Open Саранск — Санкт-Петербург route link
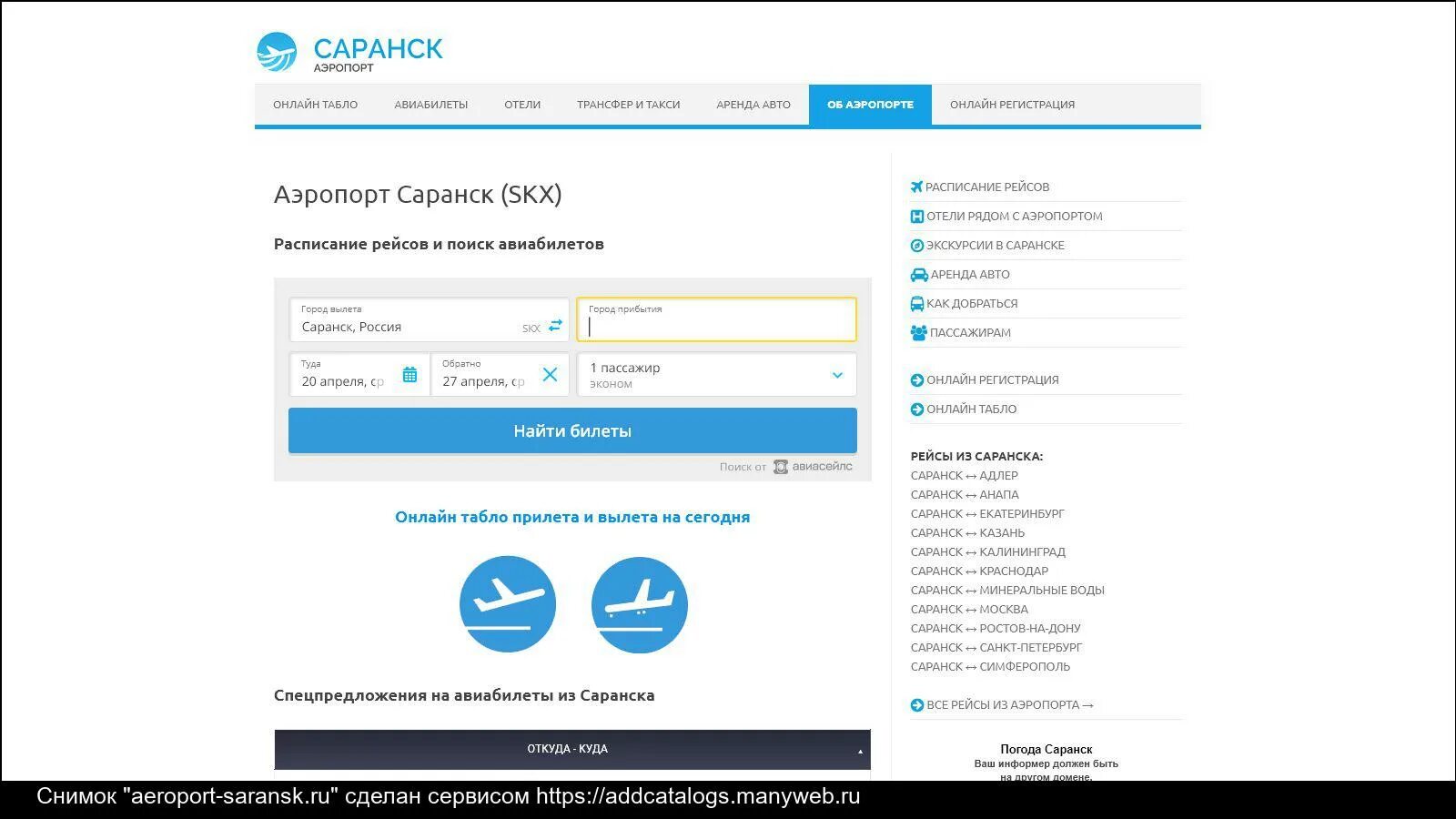 996,648
